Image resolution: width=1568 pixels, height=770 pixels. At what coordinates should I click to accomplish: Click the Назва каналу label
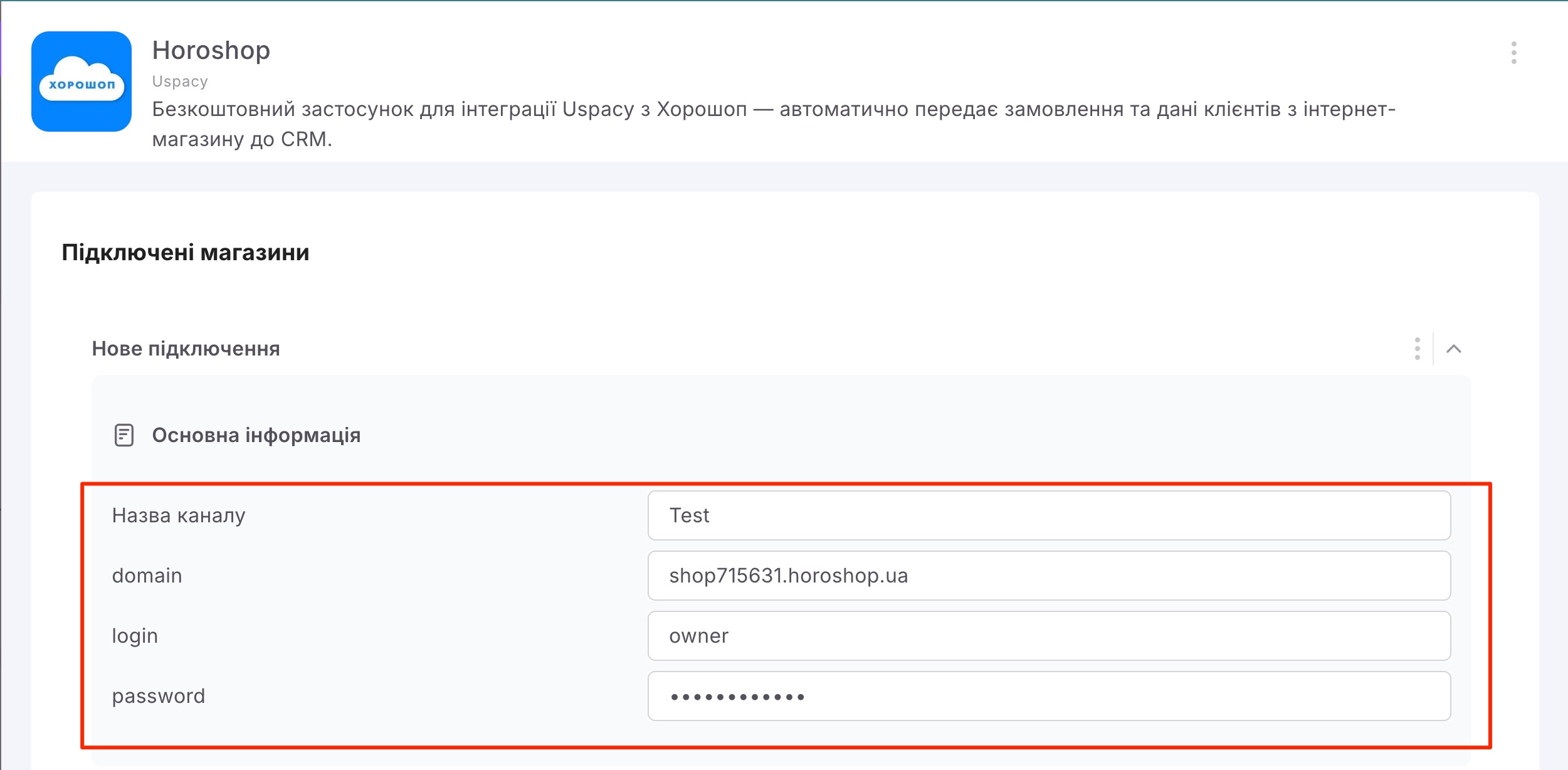coord(179,515)
